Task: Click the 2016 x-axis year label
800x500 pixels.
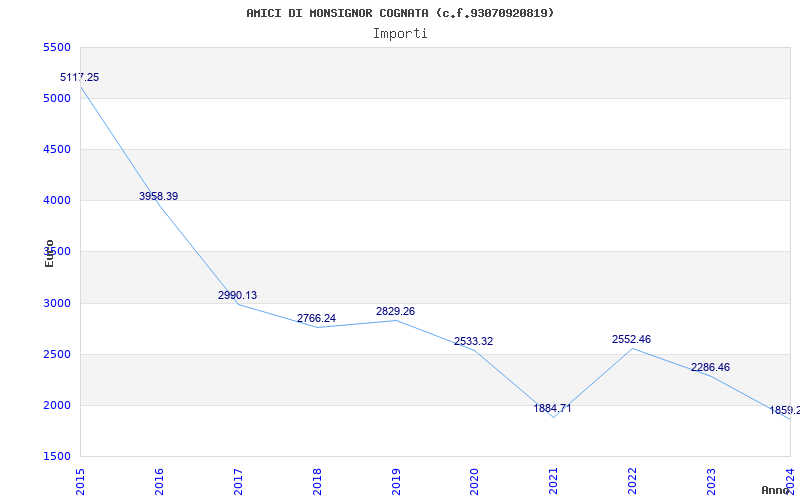Action: (x=159, y=482)
